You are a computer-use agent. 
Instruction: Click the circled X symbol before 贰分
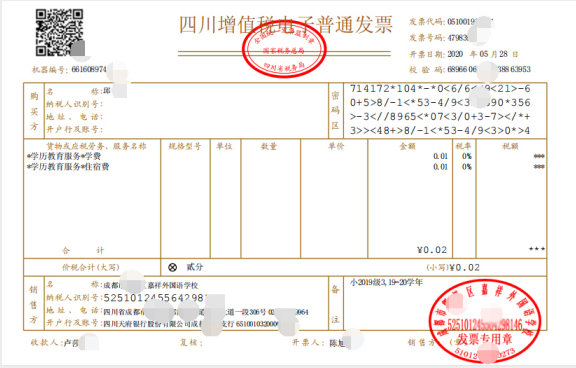[x=172, y=267]
